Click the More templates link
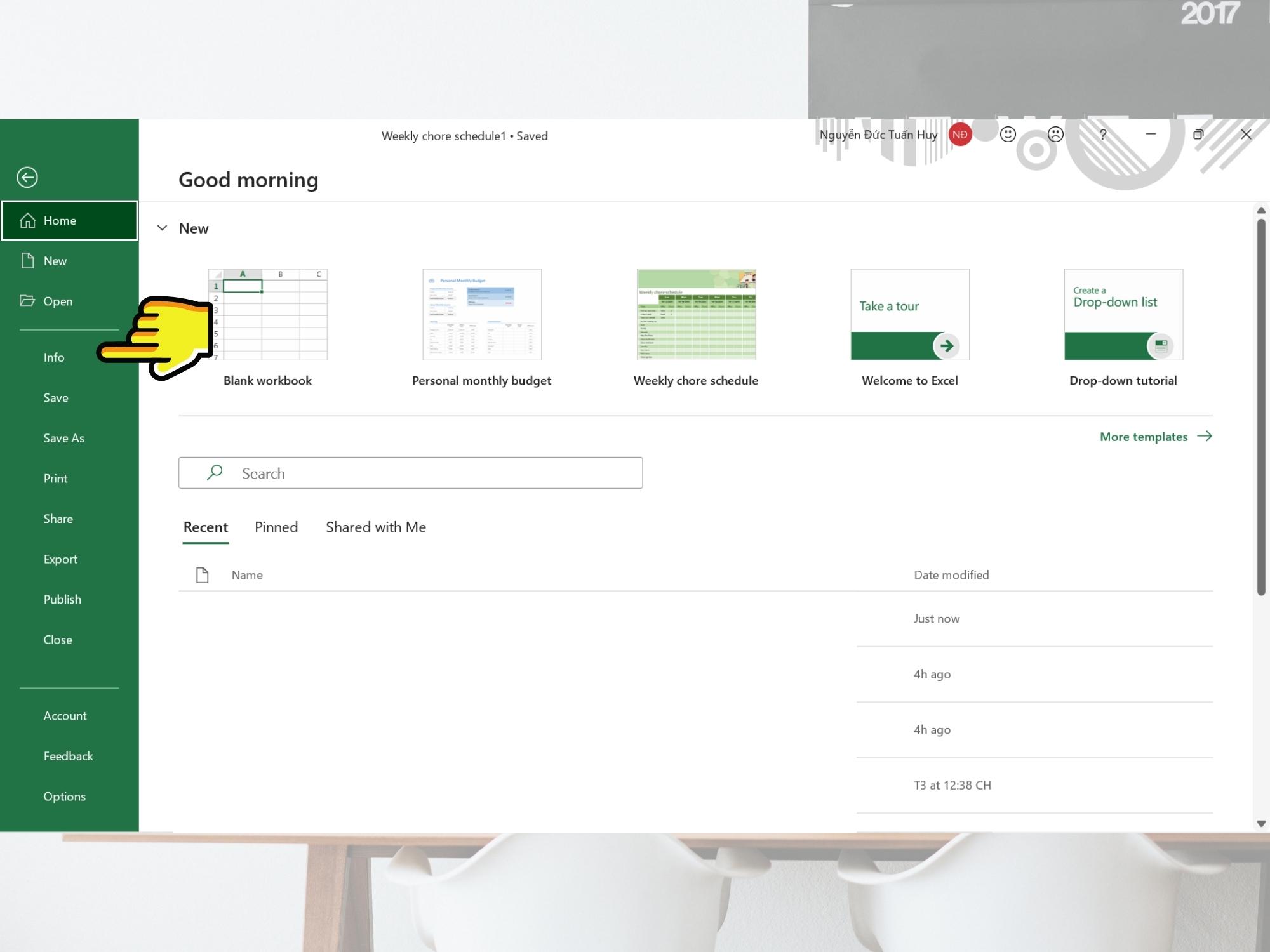The image size is (1270, 952). click(1144, 437)
